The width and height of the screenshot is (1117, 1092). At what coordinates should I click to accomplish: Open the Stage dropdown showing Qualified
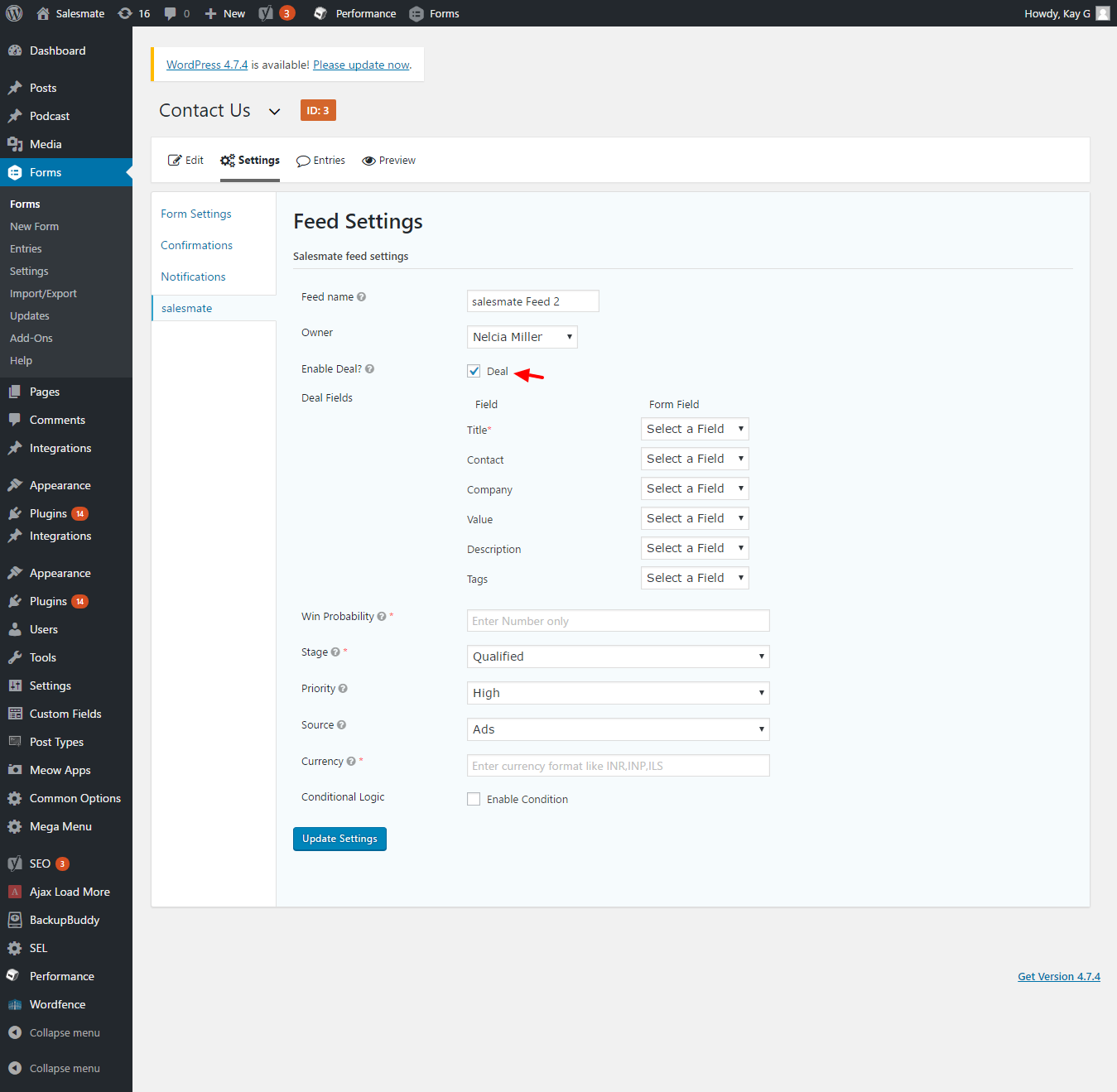619,657
